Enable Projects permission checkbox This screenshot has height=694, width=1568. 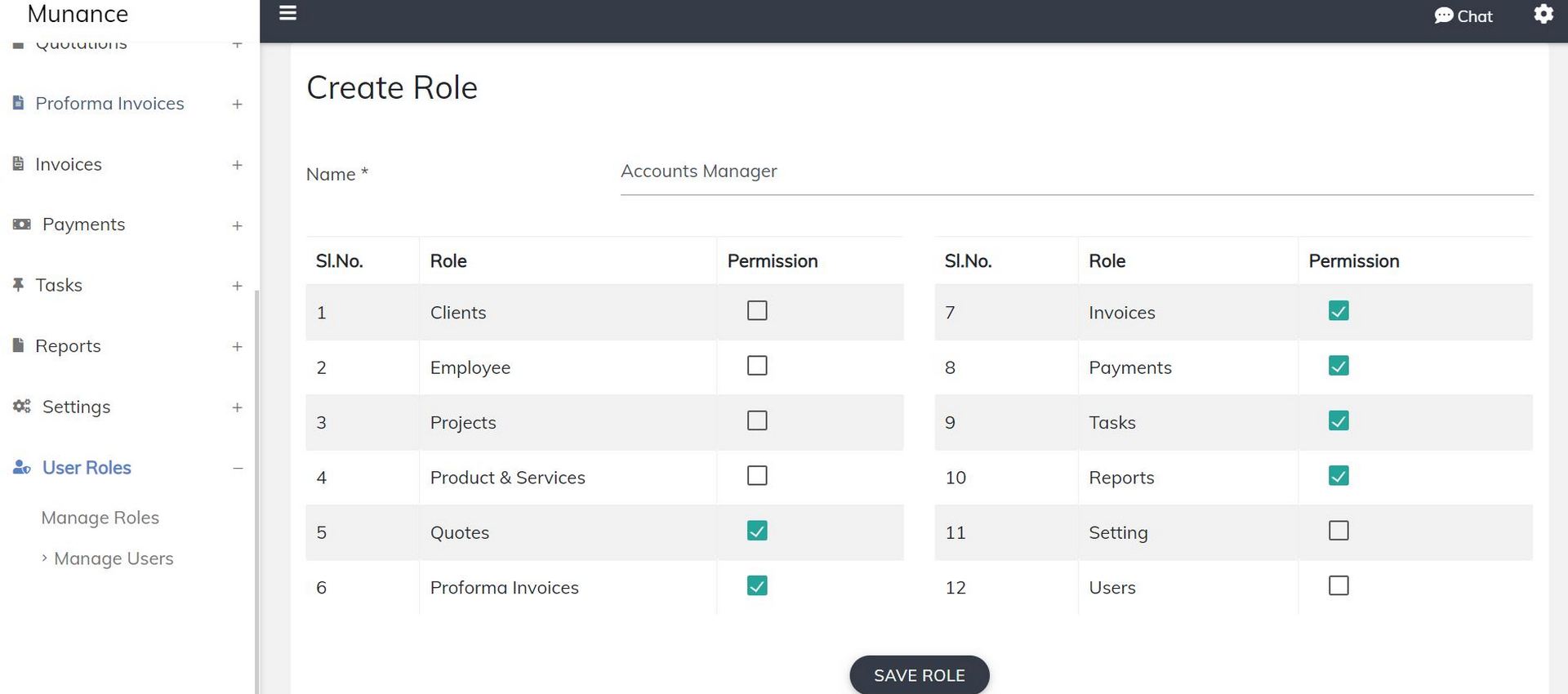click(x=757, y=420)
